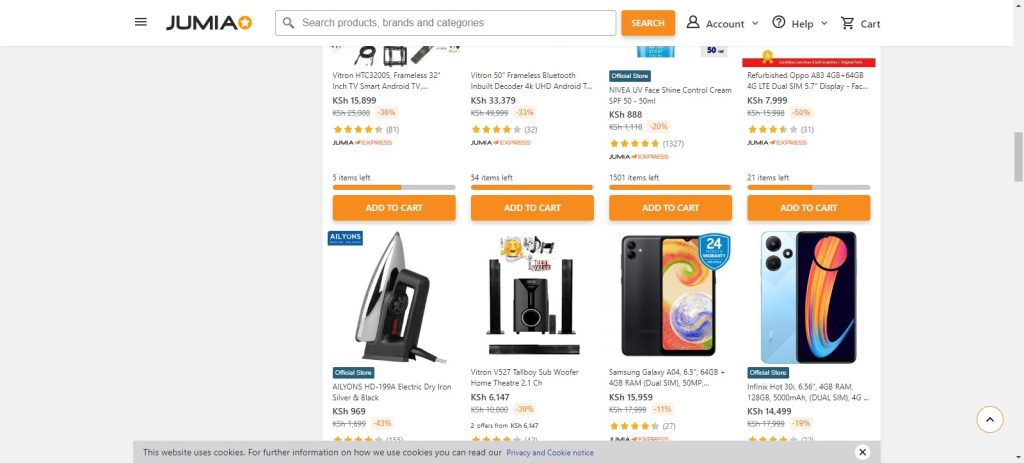The image size is (1024, 463).
Task: Expand the Account dropdown chevron
Action: point(755,23)
